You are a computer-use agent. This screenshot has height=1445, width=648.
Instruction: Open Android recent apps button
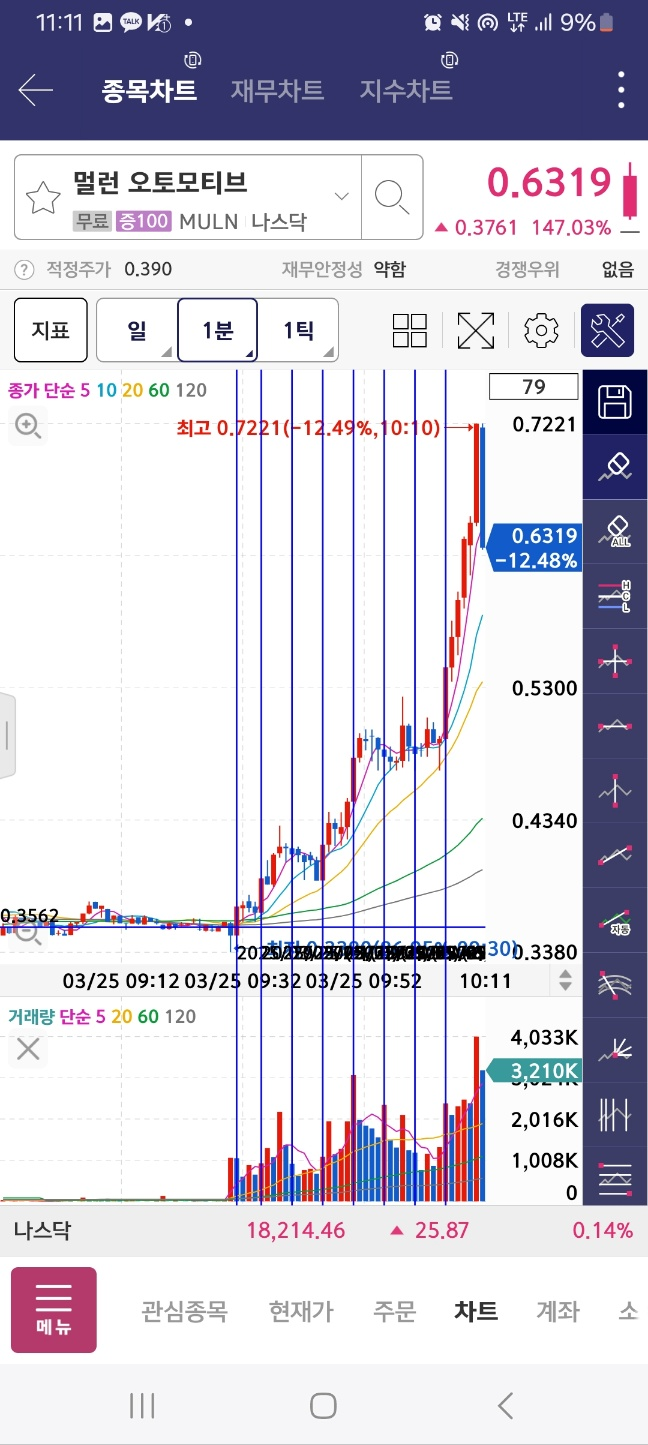pyautogui.click(x=142, y=1406)
